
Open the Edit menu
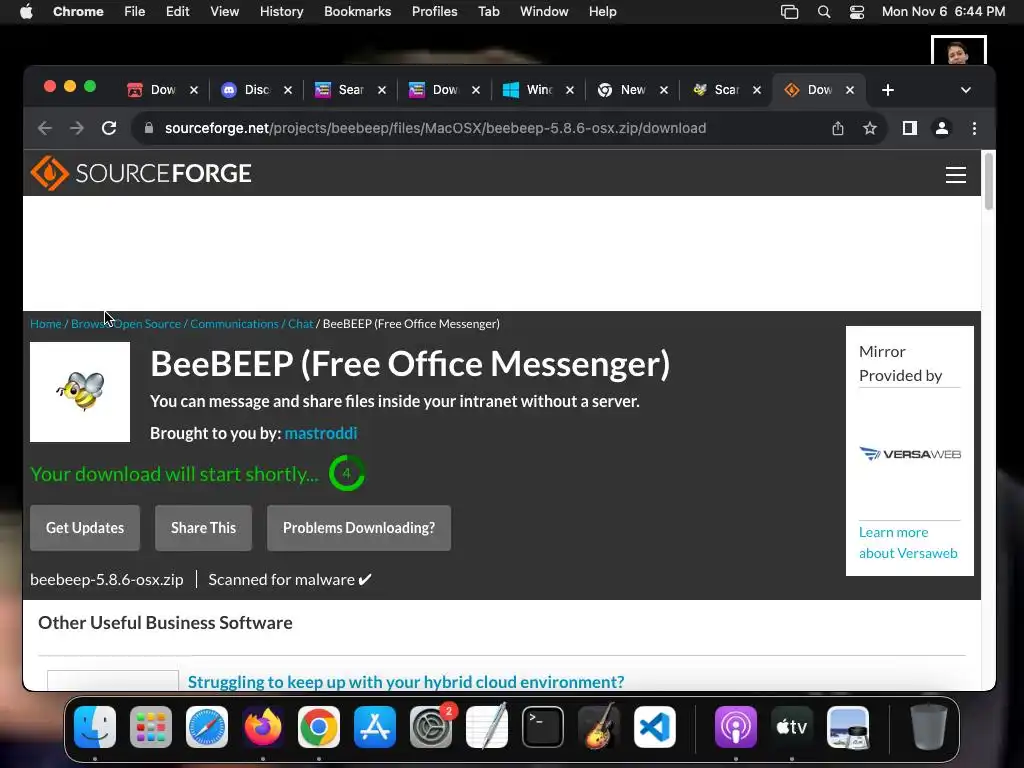pyautogui.click(x=178, y=12)
